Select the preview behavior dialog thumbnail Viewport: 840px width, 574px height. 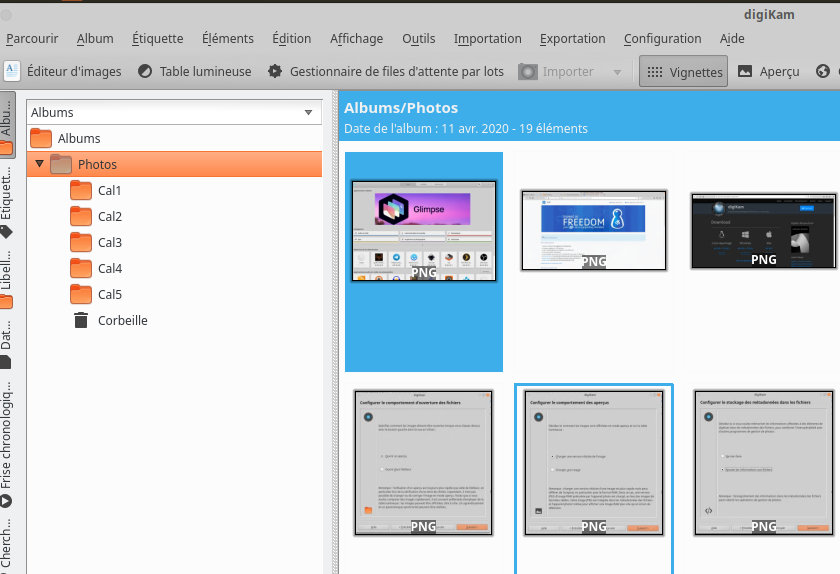[594, 463]
